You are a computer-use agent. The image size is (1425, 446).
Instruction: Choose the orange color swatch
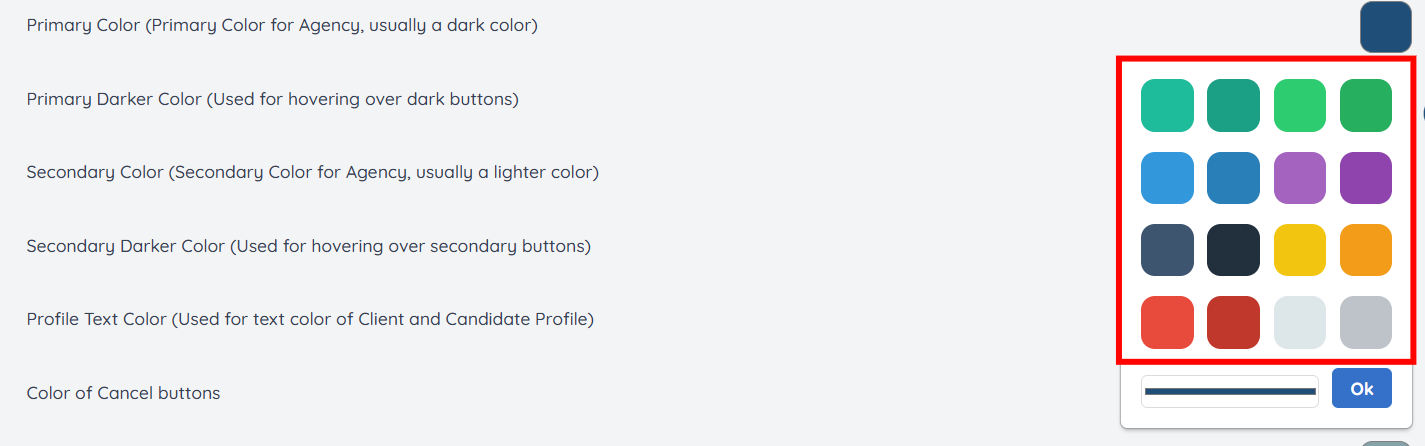[x=1365, y=250]
